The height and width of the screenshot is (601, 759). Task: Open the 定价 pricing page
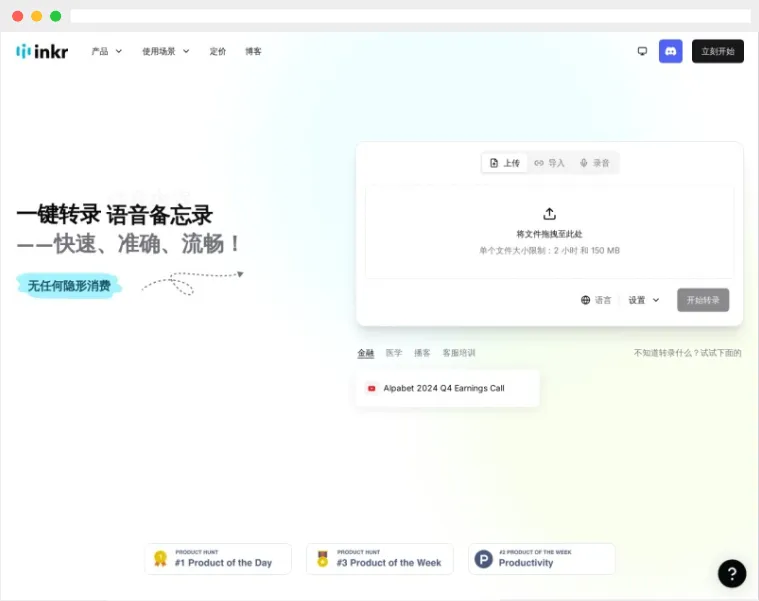[x=218, y=51]
